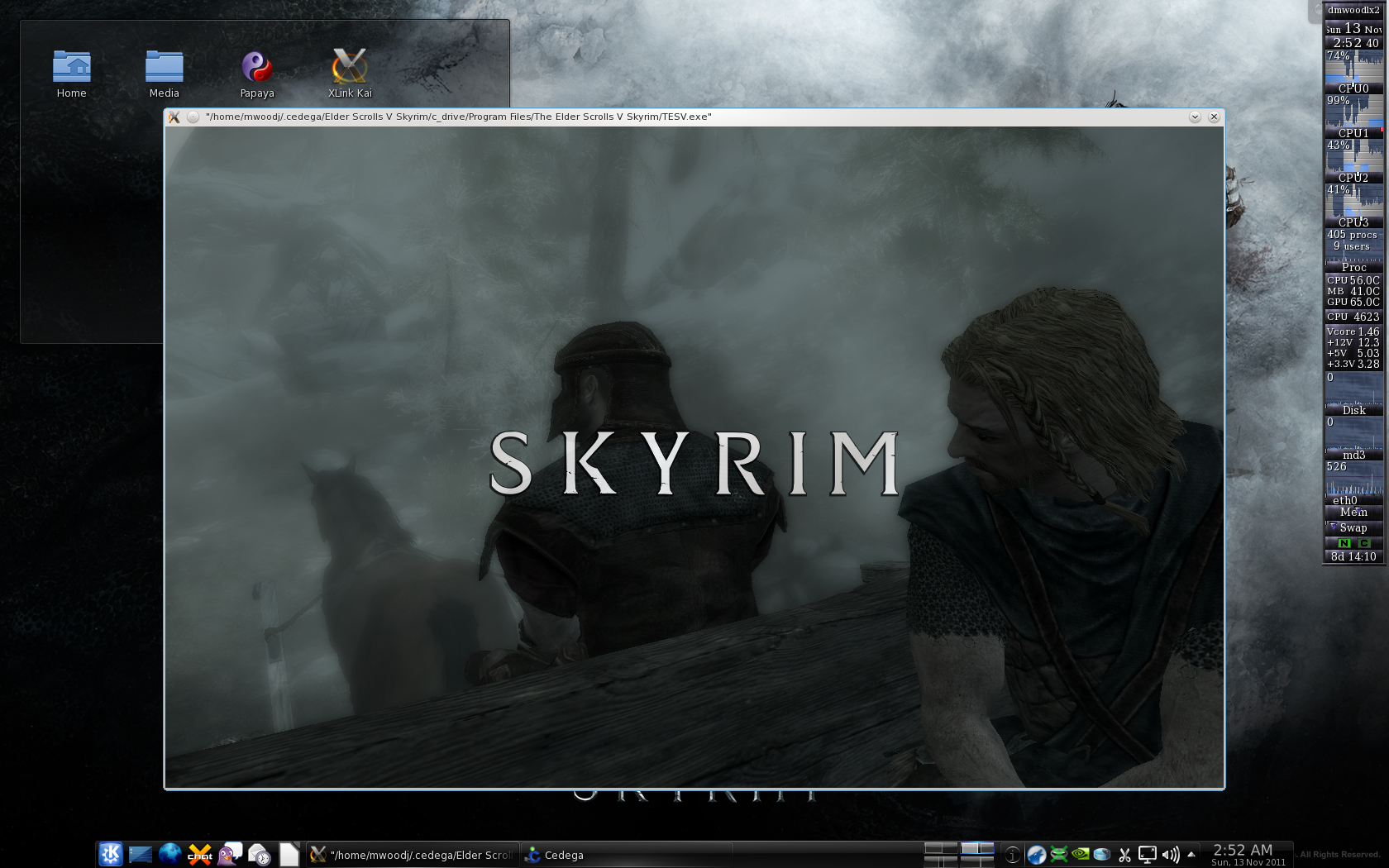Open the KDE application launcher menu
This screenshot has width=1389, height=868.
[111, 854]
